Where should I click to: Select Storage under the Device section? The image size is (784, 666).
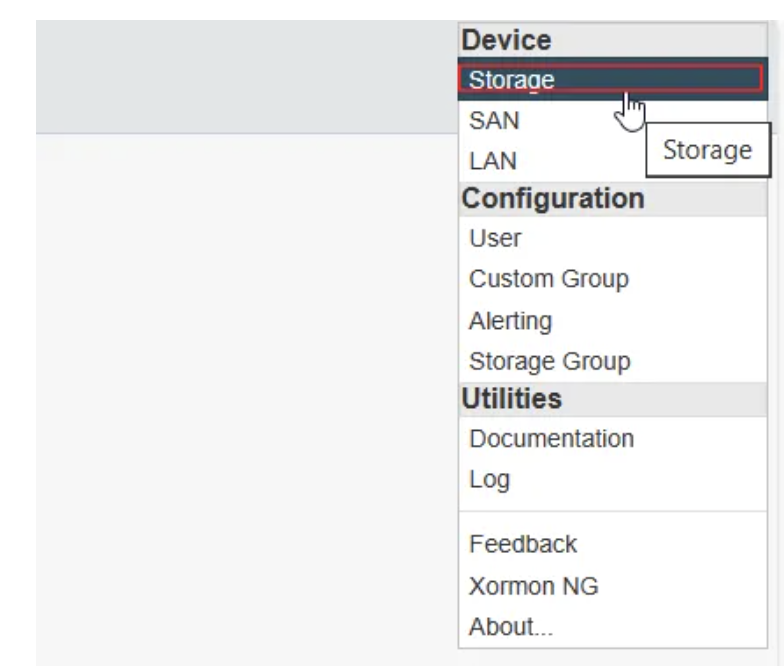tap(612, 79)
